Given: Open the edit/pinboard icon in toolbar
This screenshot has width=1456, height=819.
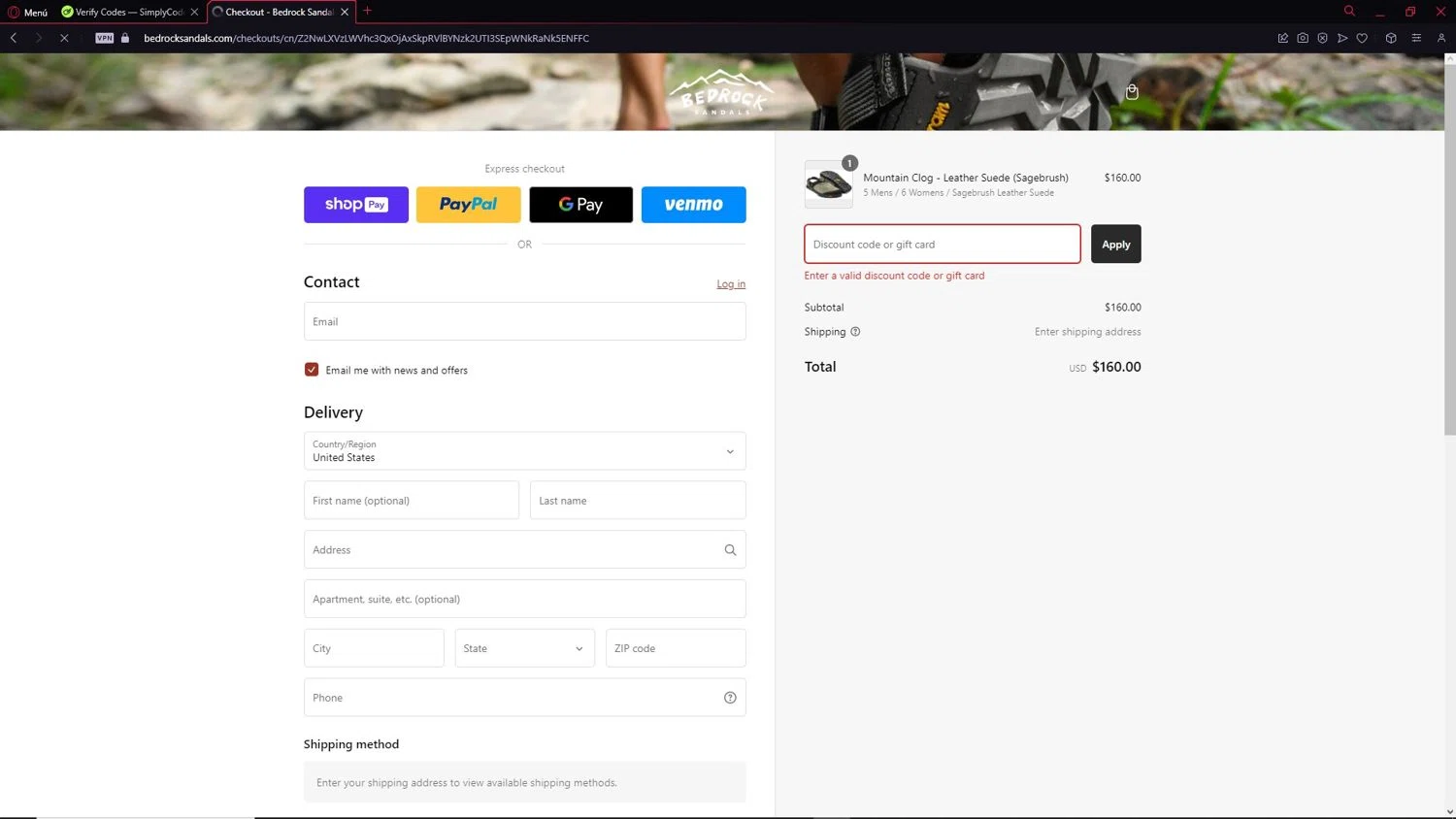Looking at the screenshot, I should pos(1283,38).
